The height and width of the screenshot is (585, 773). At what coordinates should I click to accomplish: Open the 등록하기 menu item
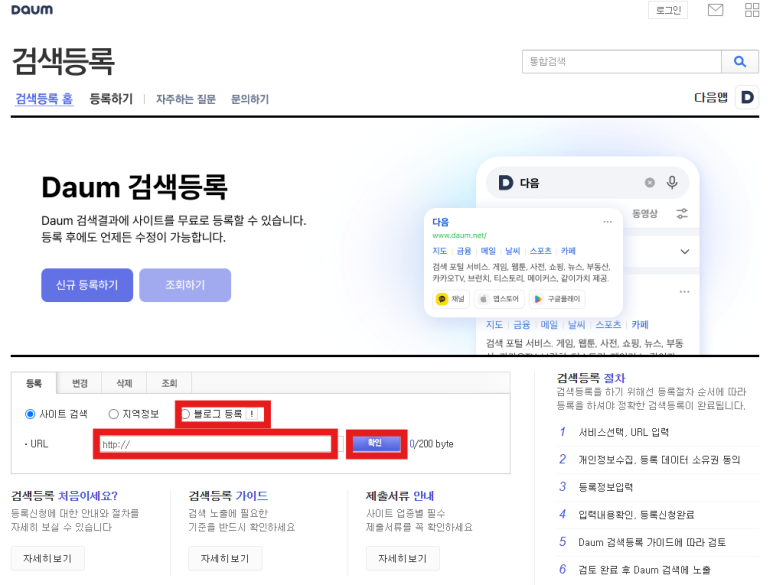[111, 99]
